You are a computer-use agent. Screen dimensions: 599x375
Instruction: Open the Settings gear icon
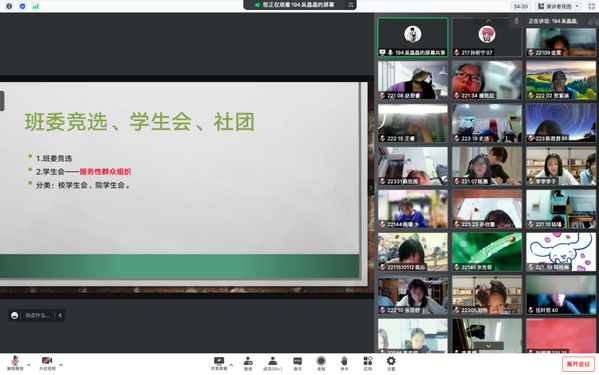click(391, 364)
